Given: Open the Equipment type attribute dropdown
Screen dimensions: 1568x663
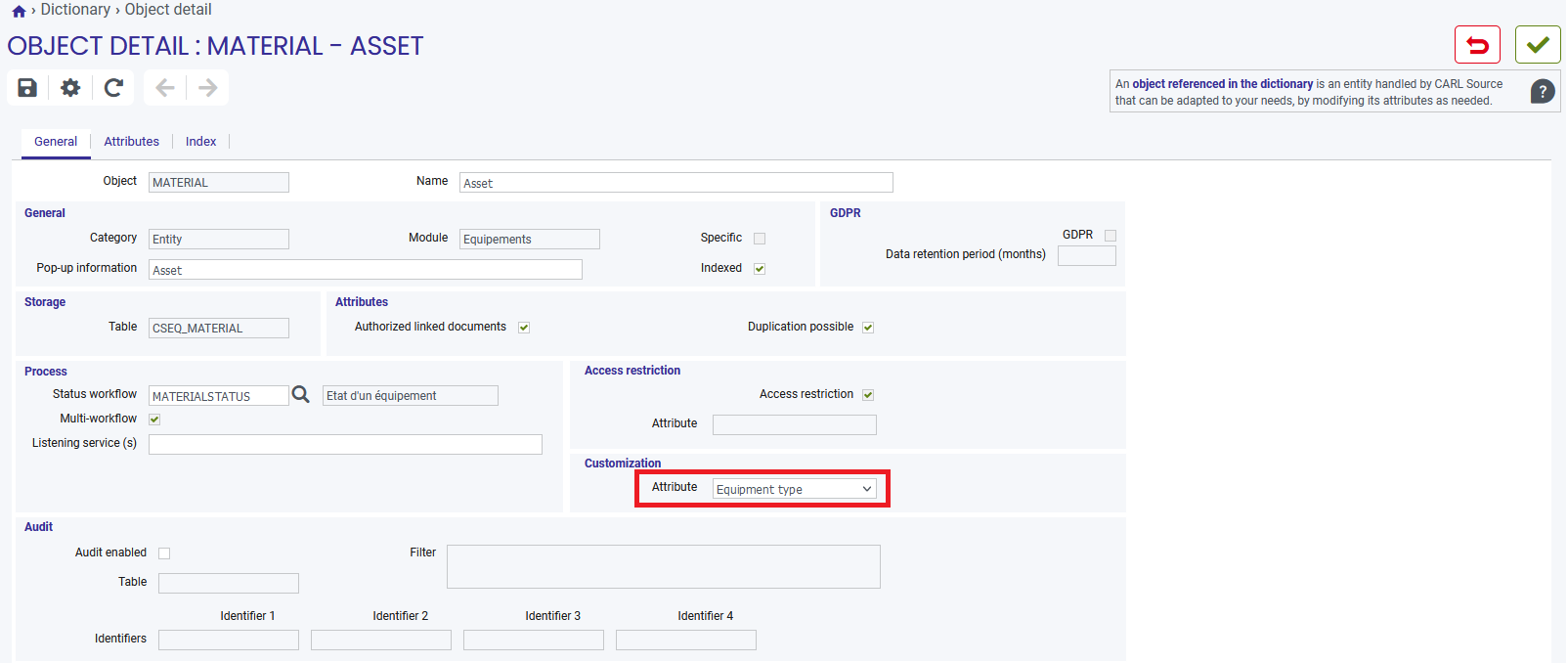Looking at the screenshot, I should [794, 489].
